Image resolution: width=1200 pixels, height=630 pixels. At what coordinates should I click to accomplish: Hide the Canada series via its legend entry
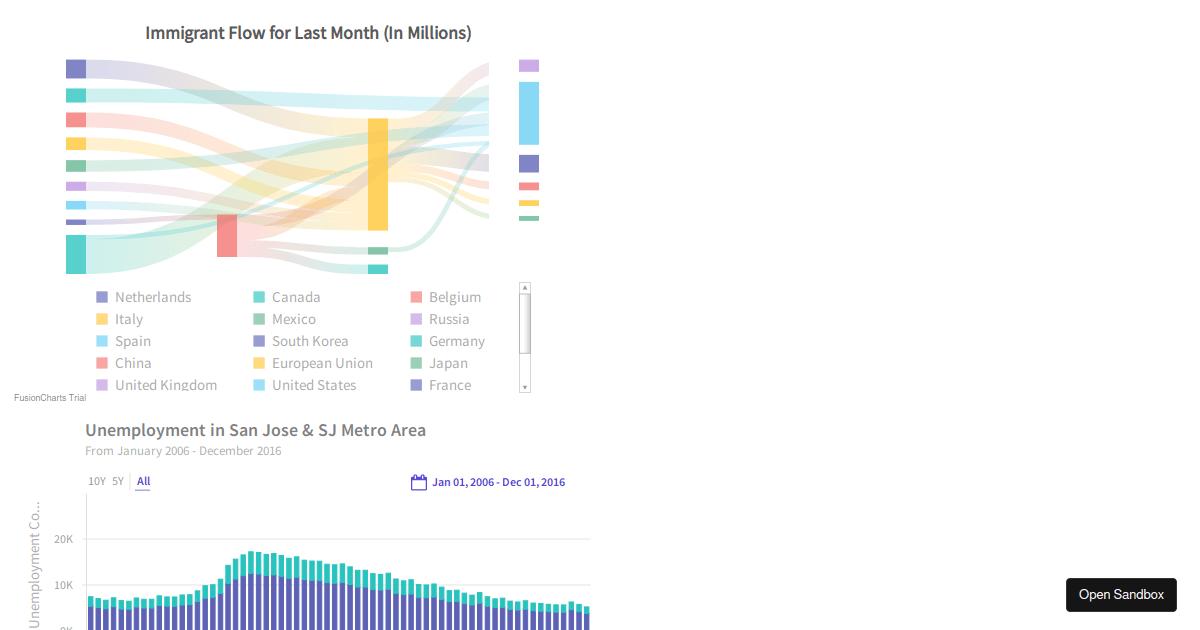click(x=295, y=297)
